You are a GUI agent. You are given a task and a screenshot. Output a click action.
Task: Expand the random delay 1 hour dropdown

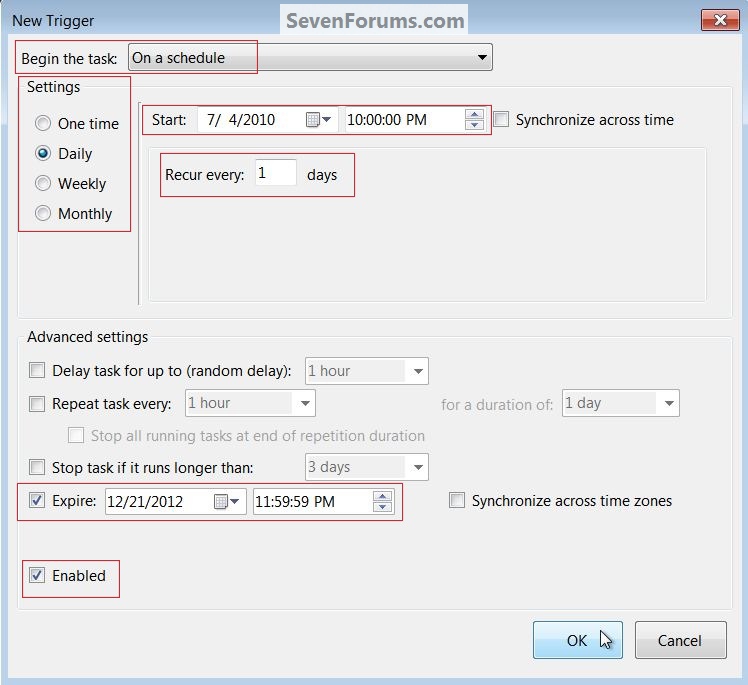coord(367,371)
